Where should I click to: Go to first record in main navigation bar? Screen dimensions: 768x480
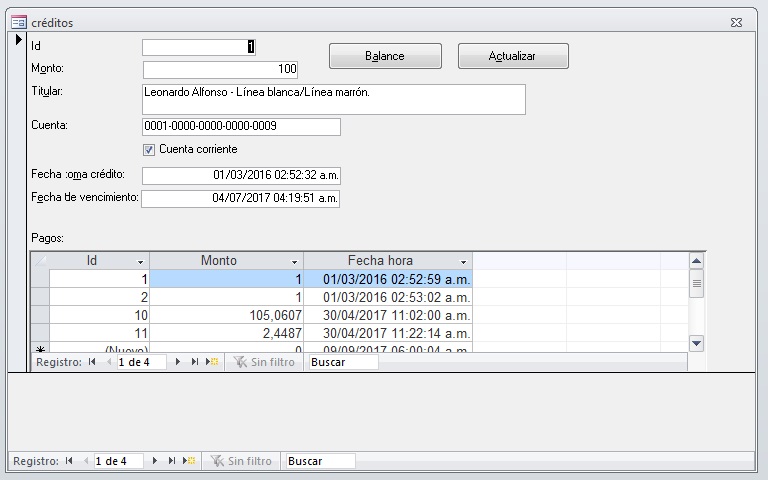69,461
